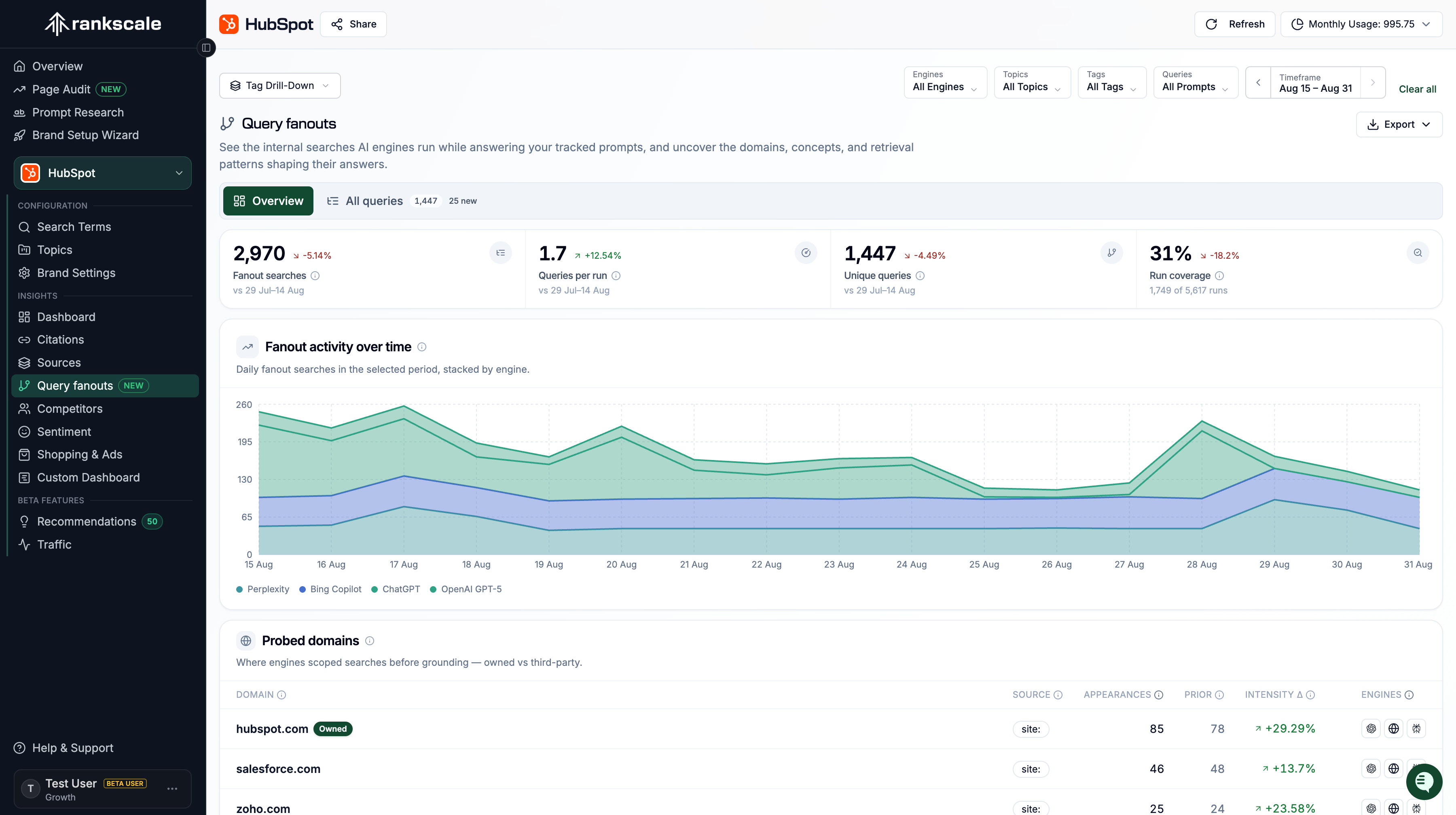Image resolution: width=1456 pixels, height=815 pixels.
Task: Open the Tag Drill-Down dropdown
Action: coord(280,86)
